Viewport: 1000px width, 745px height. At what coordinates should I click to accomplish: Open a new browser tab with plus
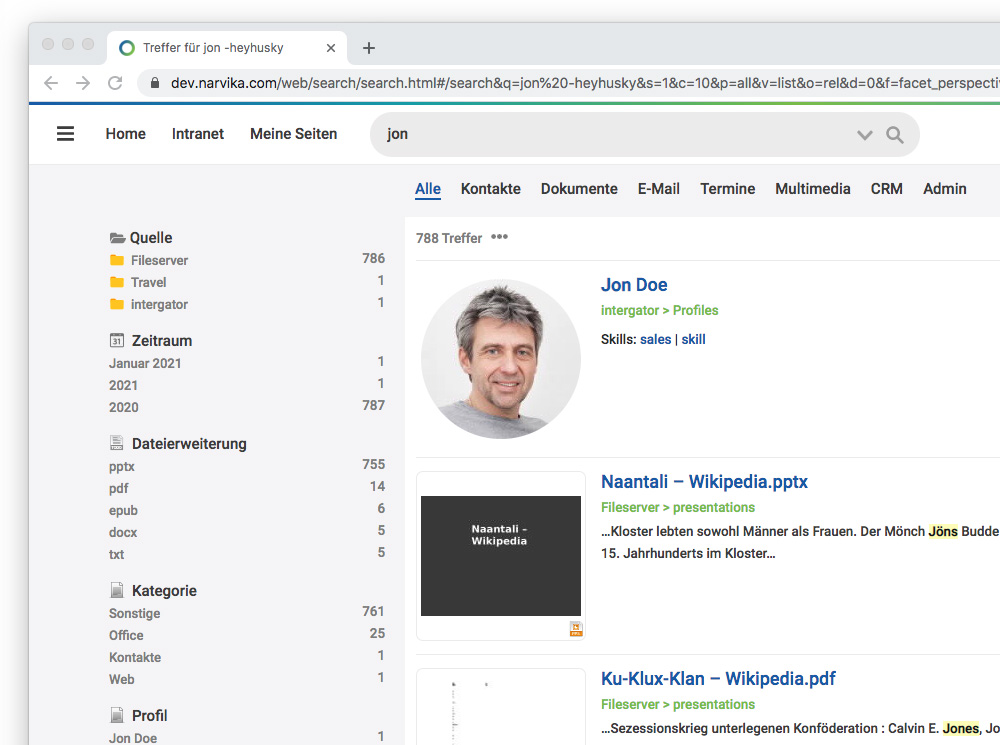pyautogui.click(x=369, y=48)
